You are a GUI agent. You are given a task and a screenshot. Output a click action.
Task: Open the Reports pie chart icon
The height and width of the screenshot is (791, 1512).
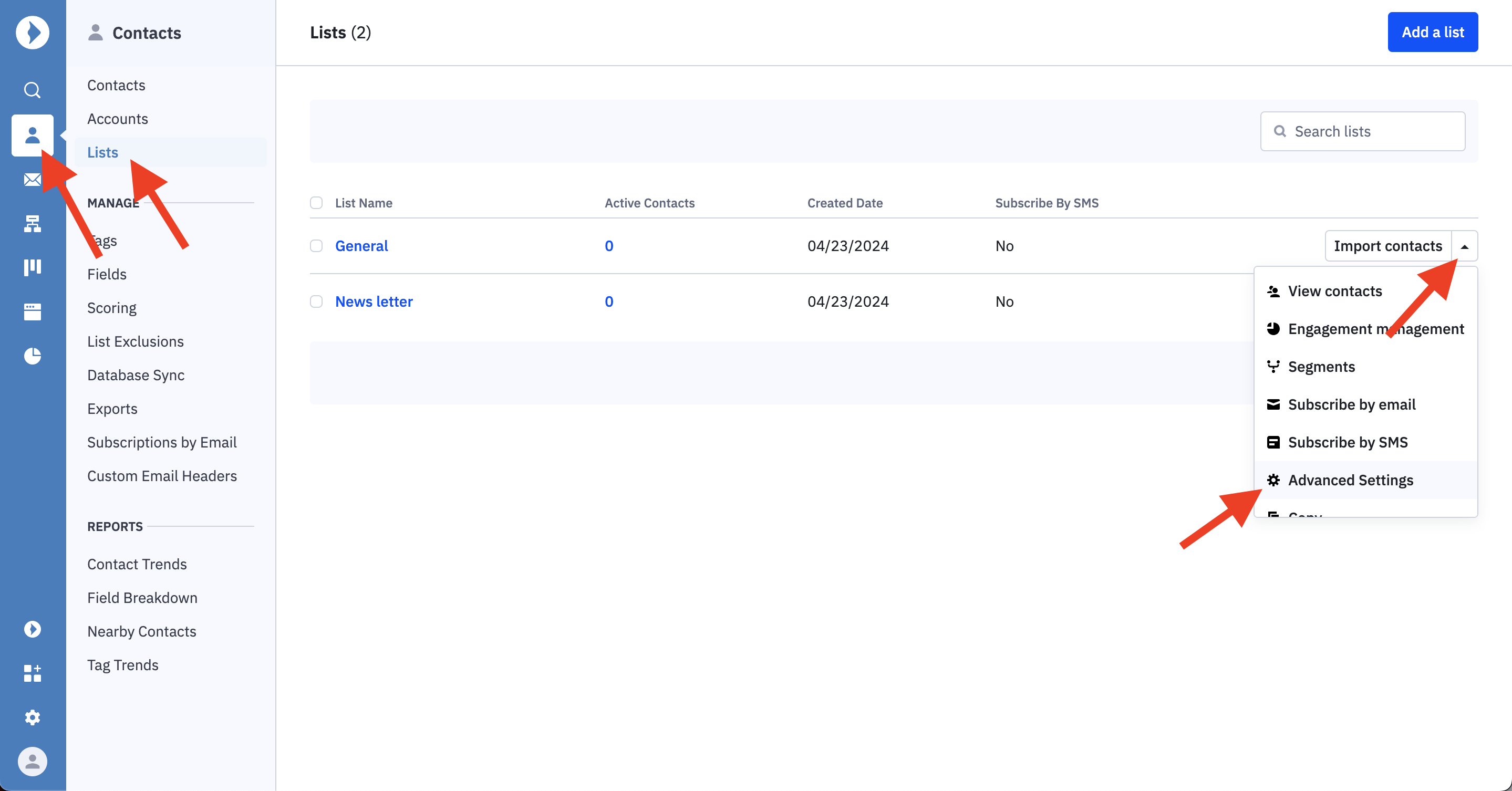coord(32,356)
